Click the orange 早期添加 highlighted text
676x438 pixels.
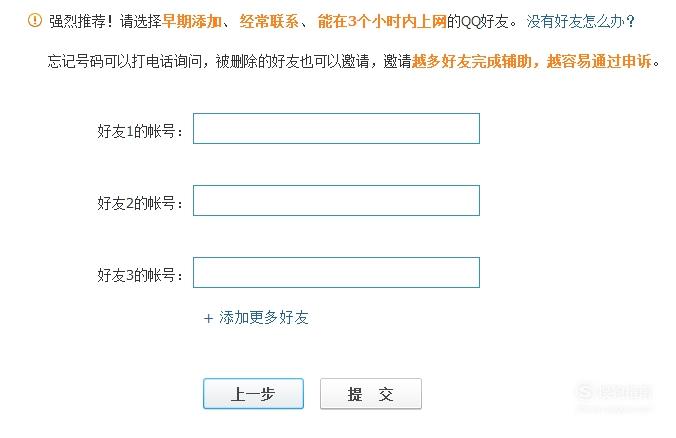pyautogui.click(x=192, y=21)
